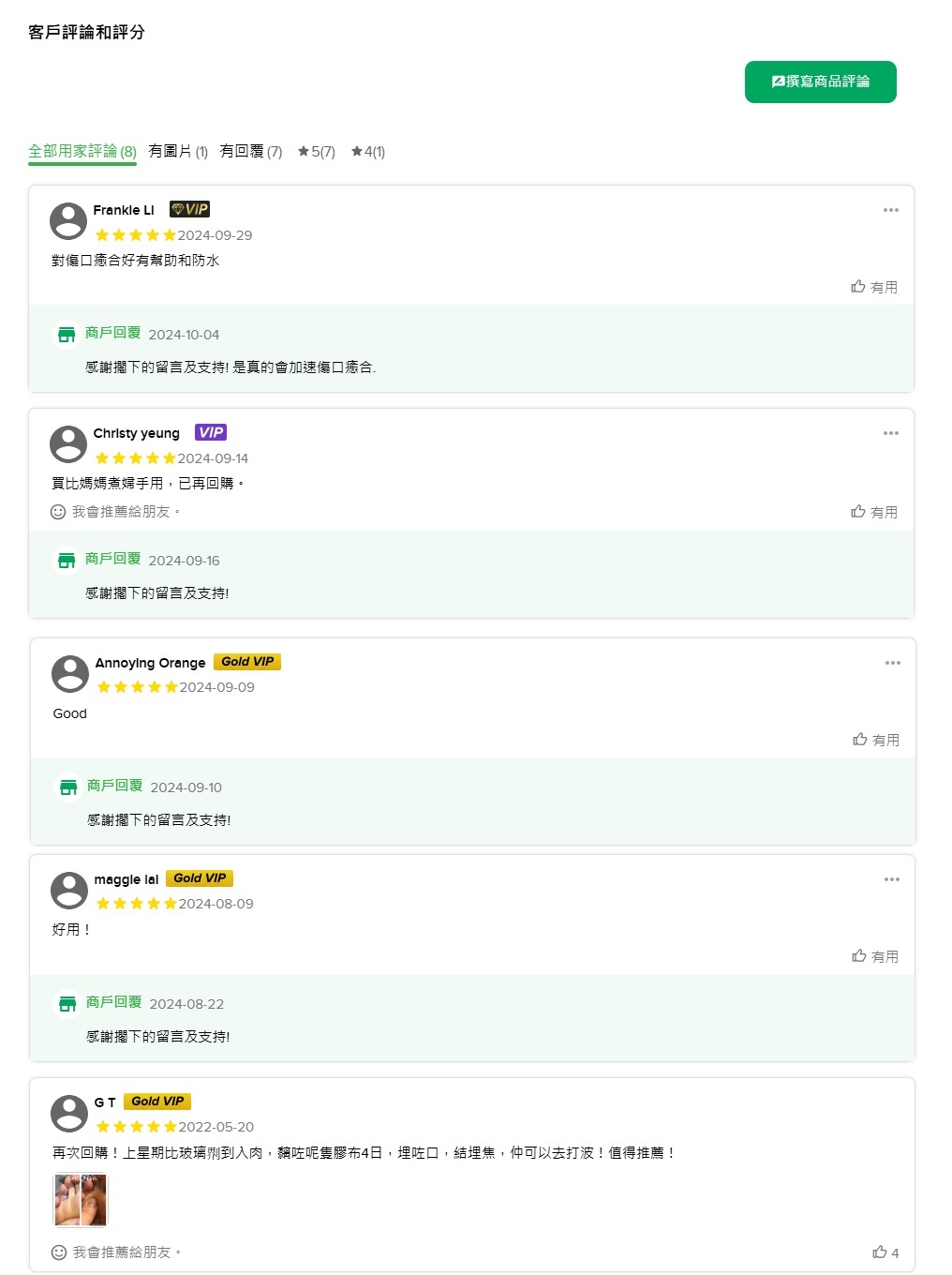Click the Gold VIP badge beside Annoying Orange
952x1275 pixels.
pyautogui.click(x=247, y=662)
